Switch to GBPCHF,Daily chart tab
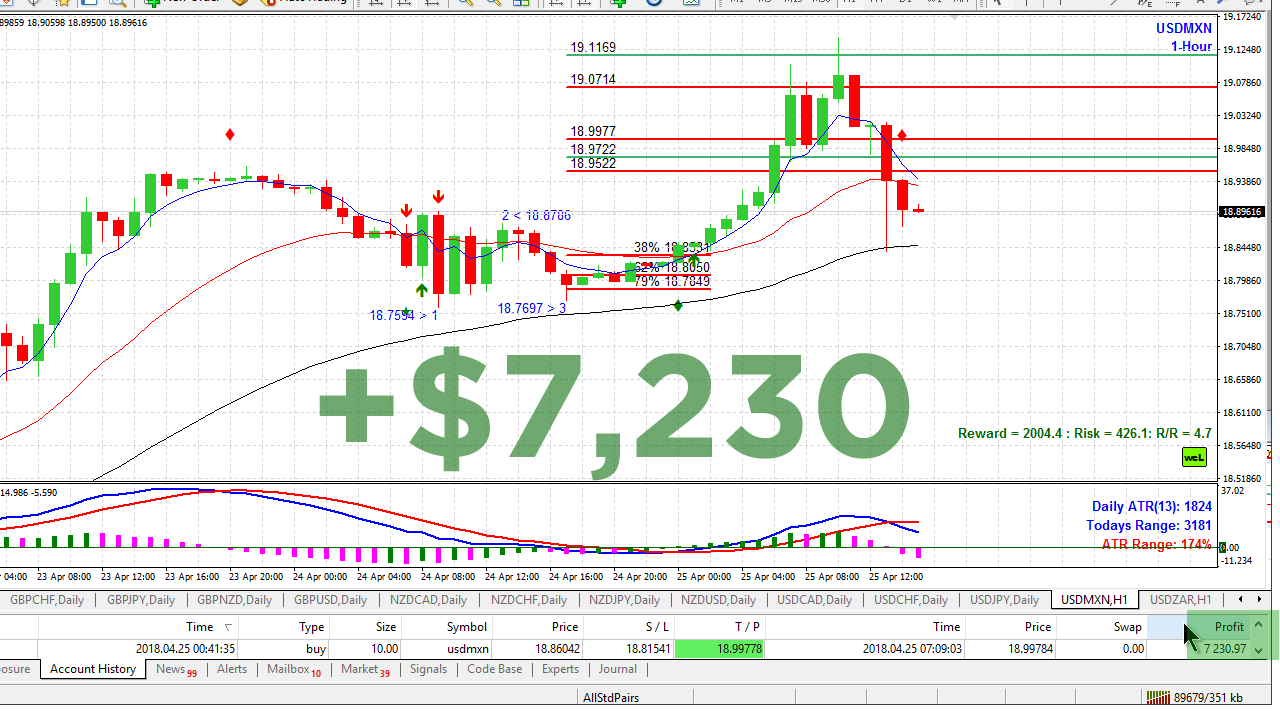The width and height of the screenshot is (1280, 721). pos(48,600)
